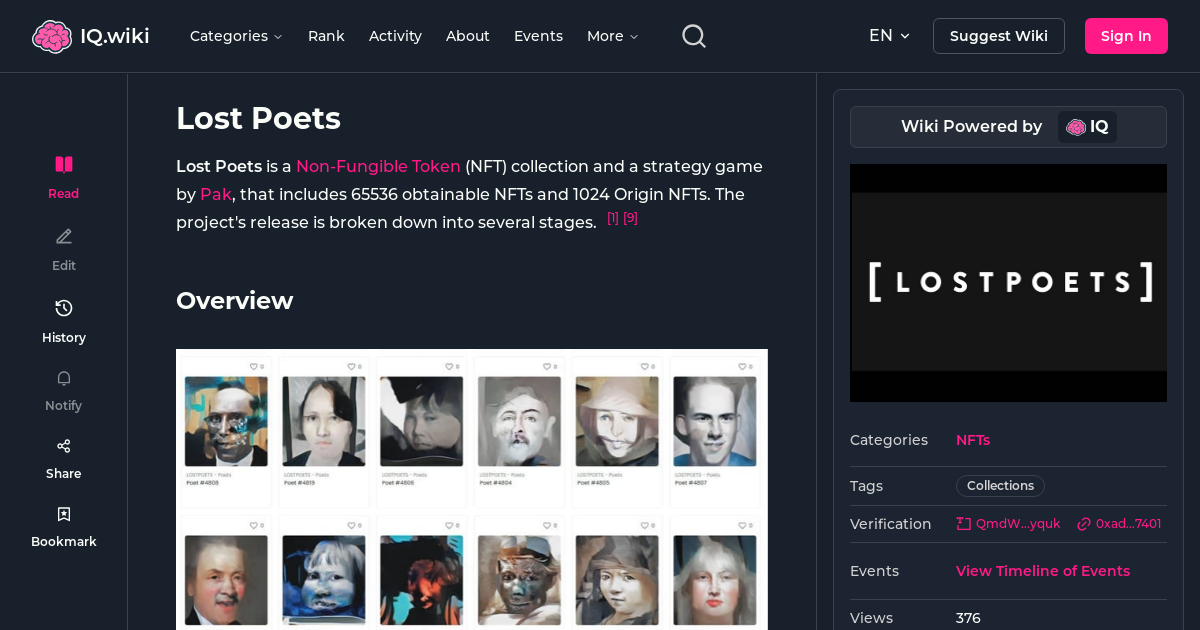
Task: Open the History panel via clock icon
Action: pos(63,308)
